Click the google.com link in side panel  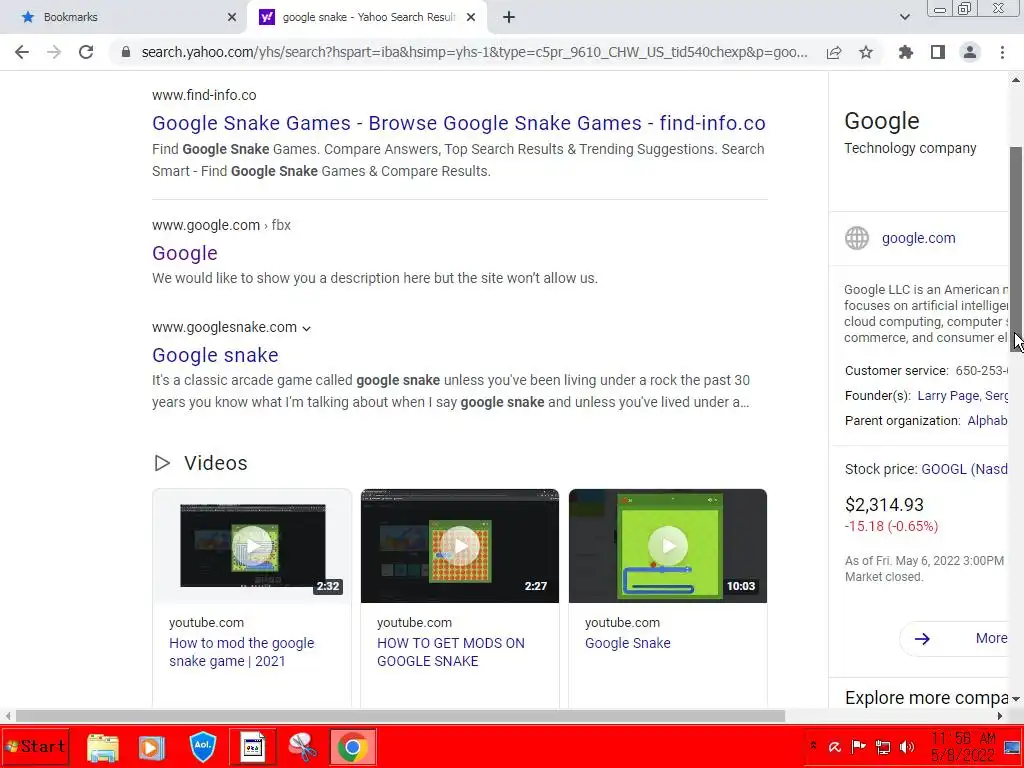(918, 238)
